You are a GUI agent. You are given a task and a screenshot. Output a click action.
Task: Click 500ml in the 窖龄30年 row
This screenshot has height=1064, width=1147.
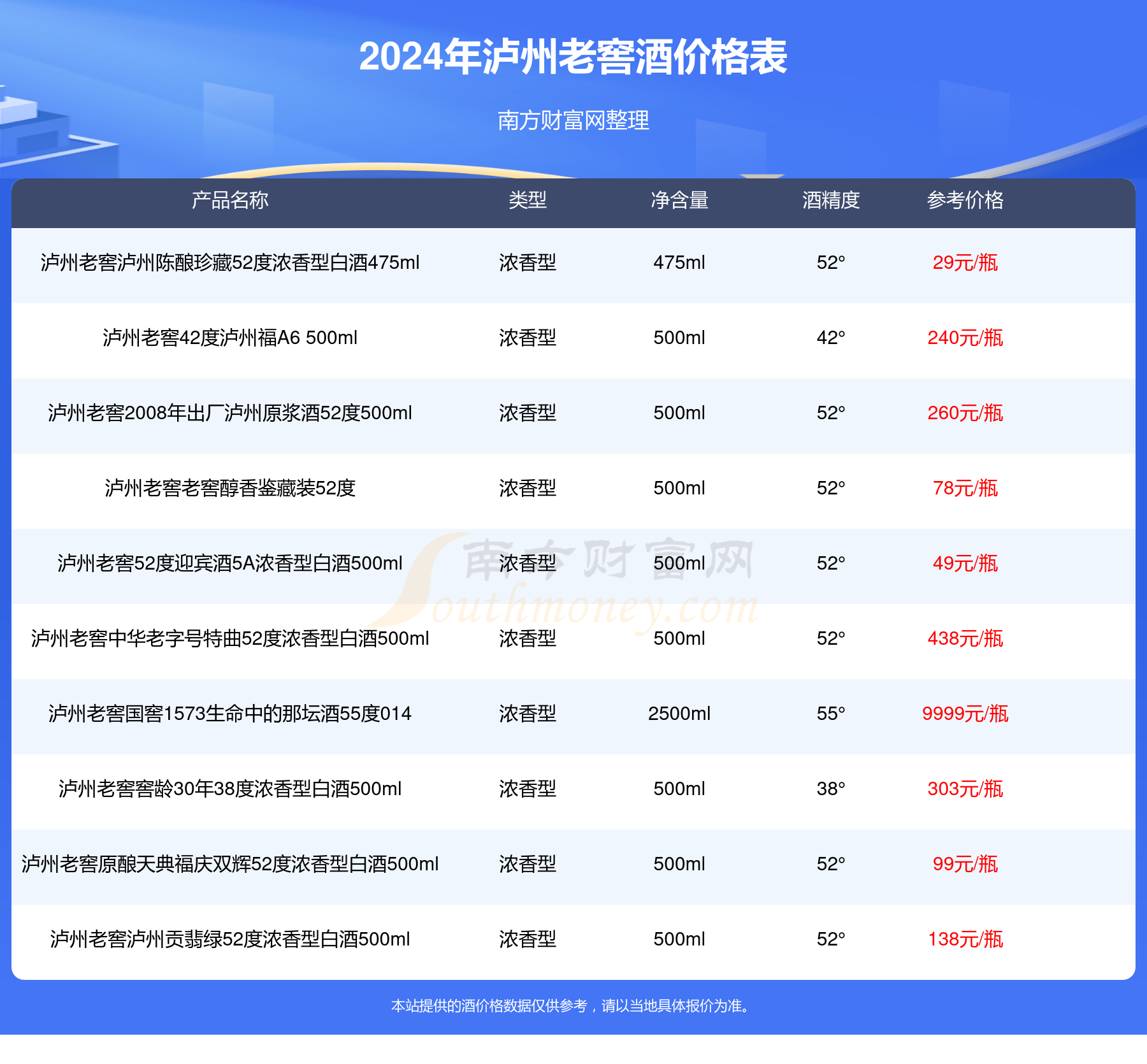[x=679, y=789]
